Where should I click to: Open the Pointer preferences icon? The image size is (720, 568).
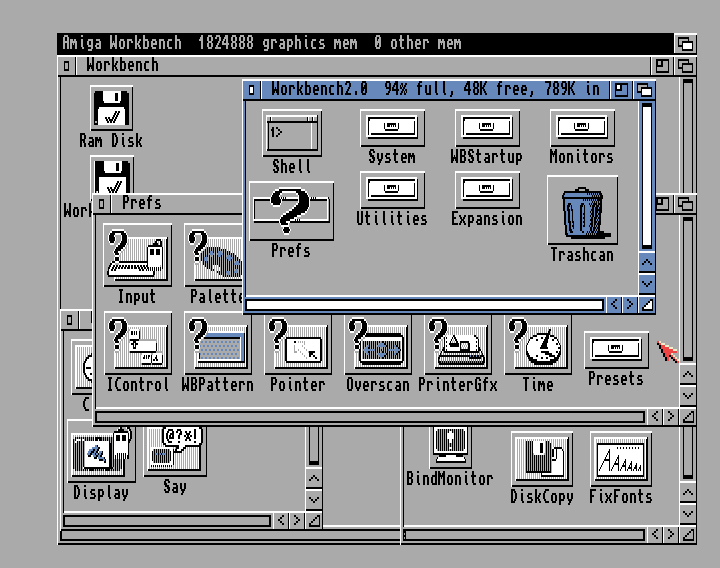click(297, 343)
